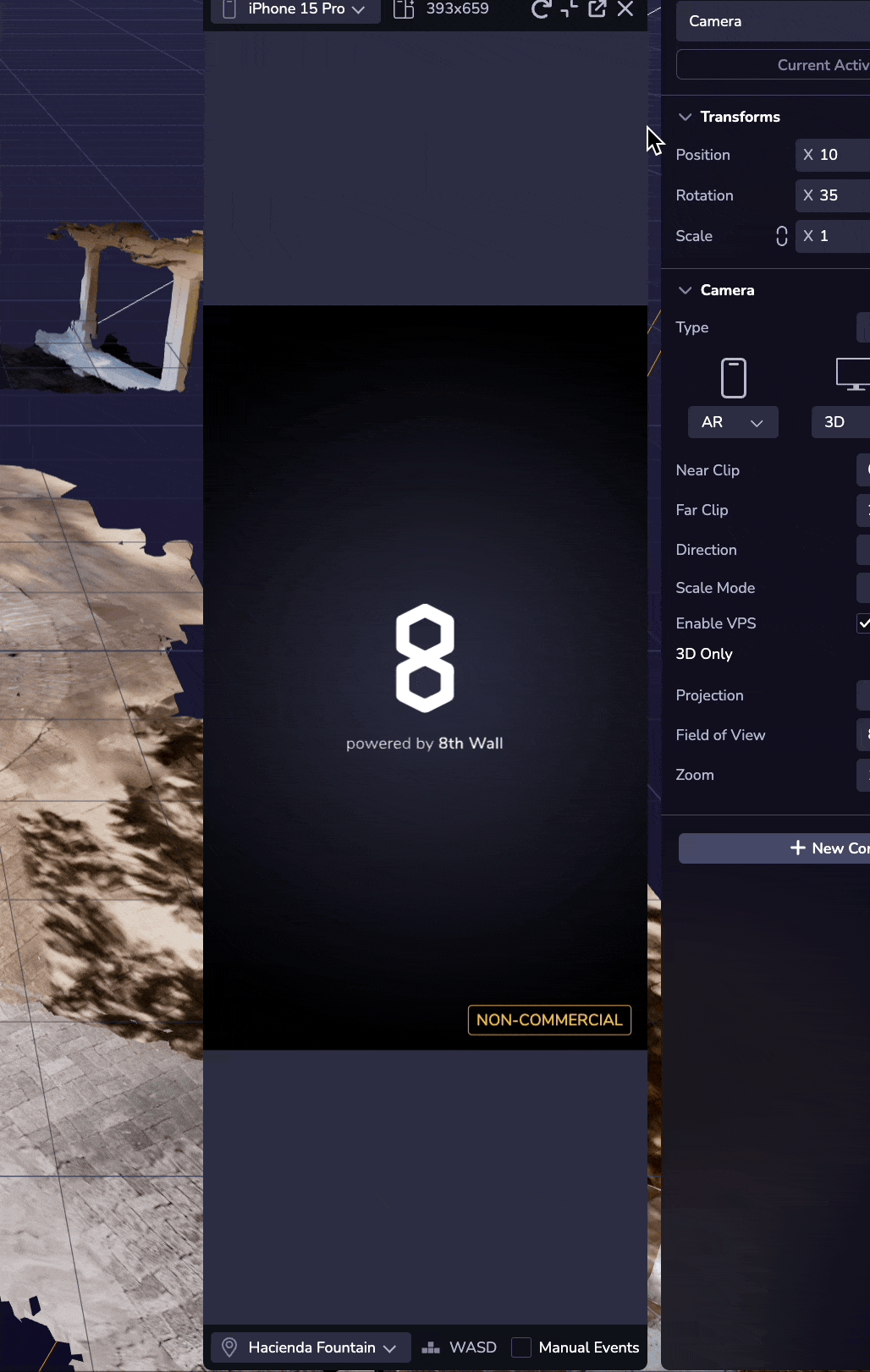This screenshot has height=1372, width=870.
Task: Click the Projection label
Action: pyautogui.click(x=709, y=695)
